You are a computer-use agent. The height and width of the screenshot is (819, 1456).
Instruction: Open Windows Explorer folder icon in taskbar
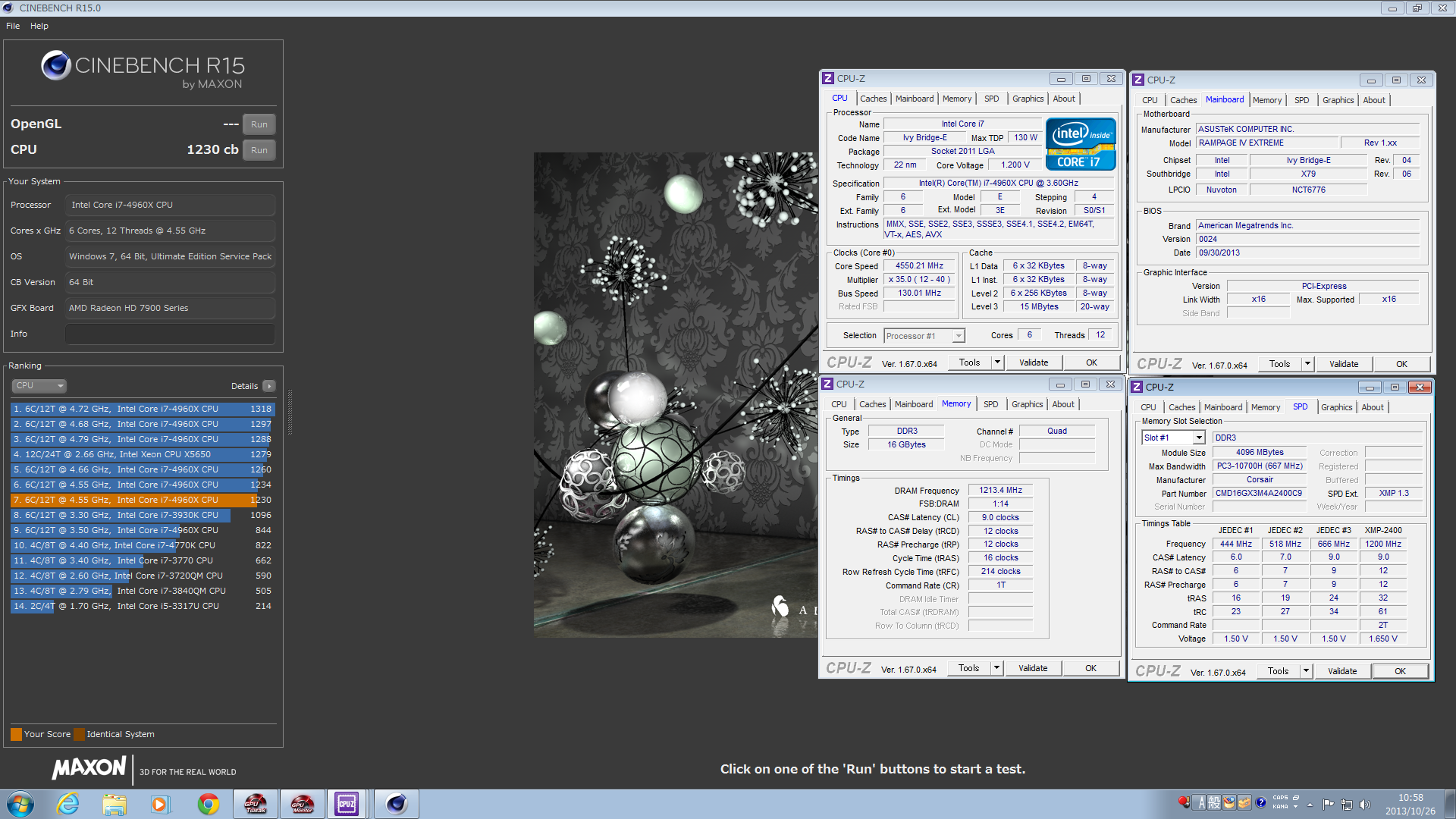115,804
